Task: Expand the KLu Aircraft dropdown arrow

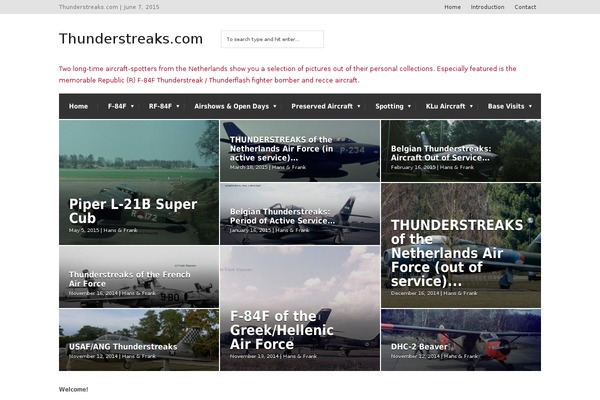Action: click(x=471, y=106)
